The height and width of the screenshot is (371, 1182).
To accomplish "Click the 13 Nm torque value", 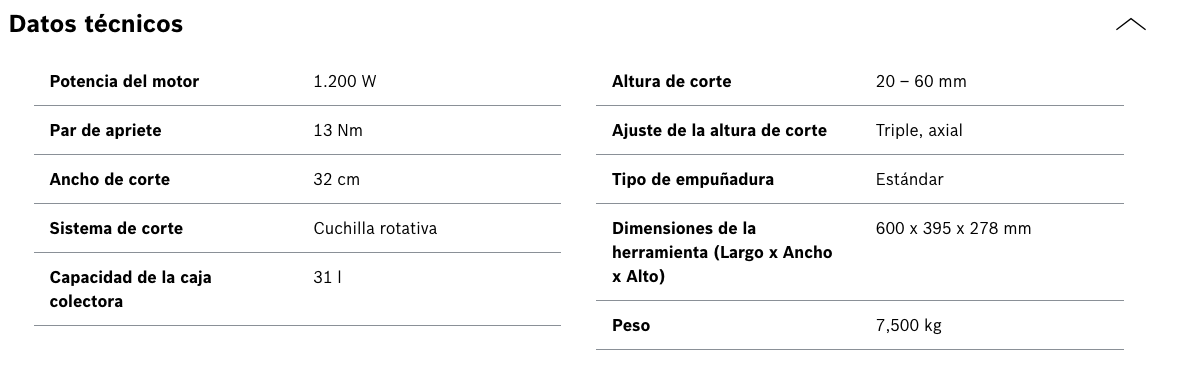I will click(338, 130).
